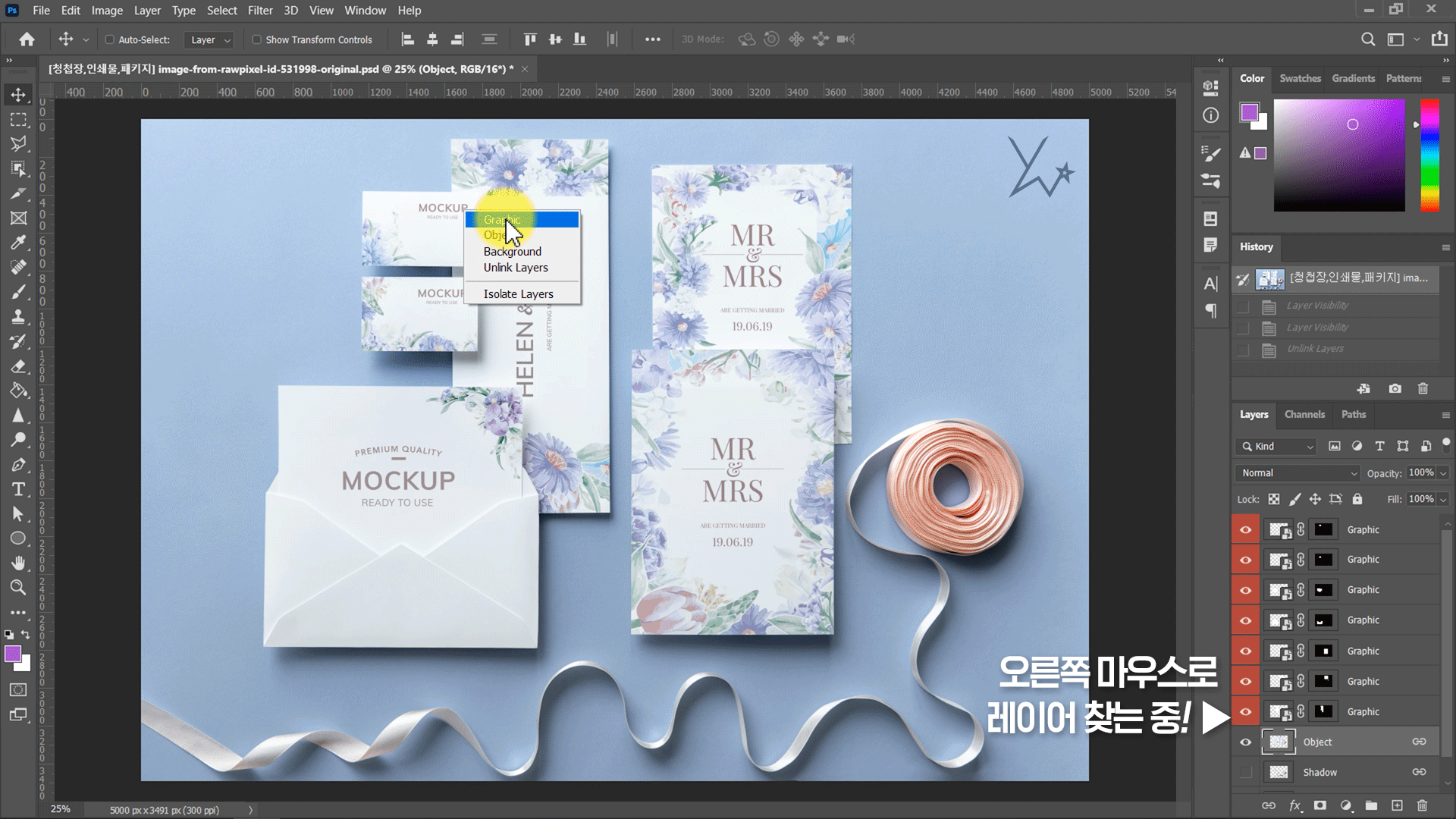Choose Unlink Layers from context menu
The height and width of the screenshot is (819, 1456).
pyautogui.click(x=516, y=268)
